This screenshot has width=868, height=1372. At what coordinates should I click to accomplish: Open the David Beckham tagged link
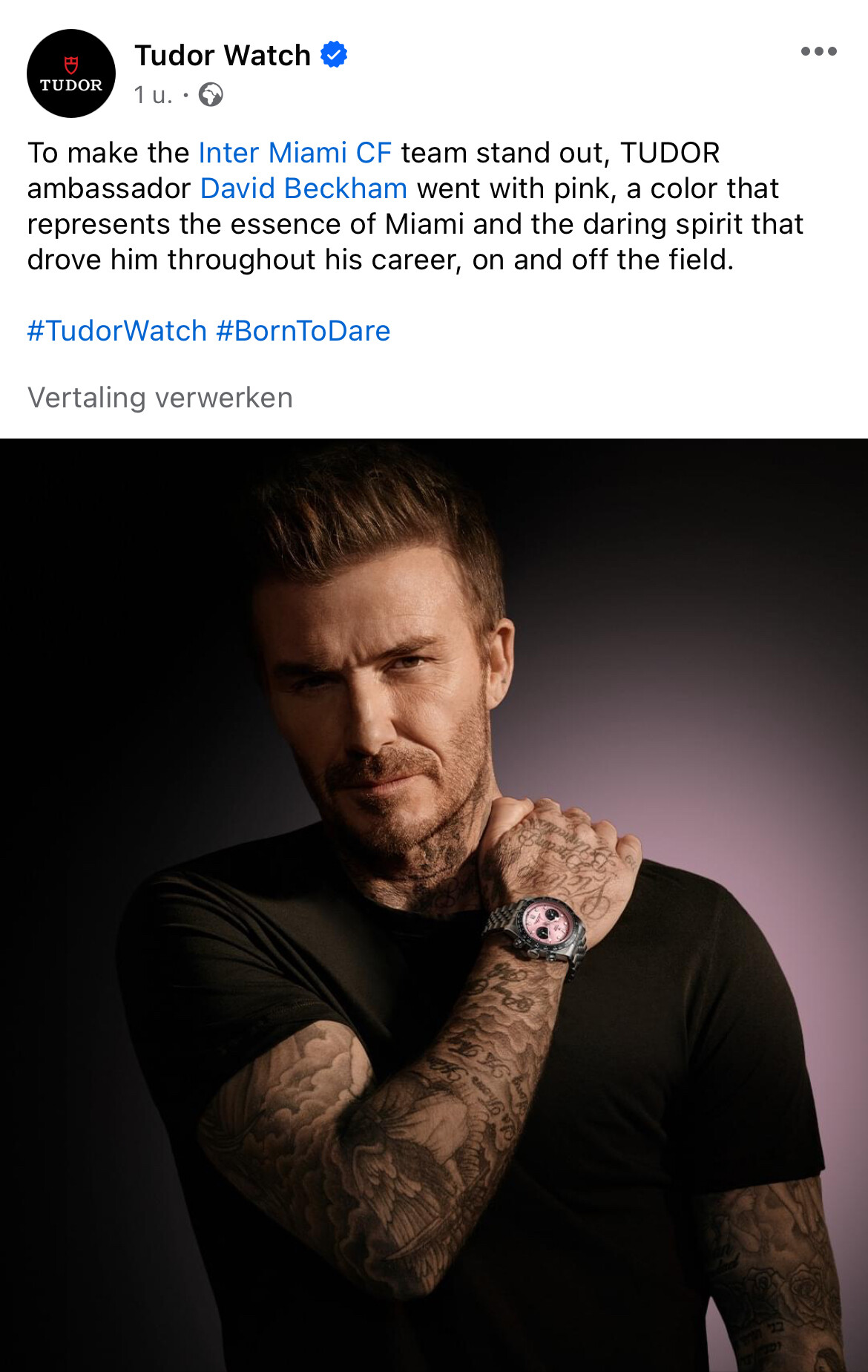[x=303, y=188]
